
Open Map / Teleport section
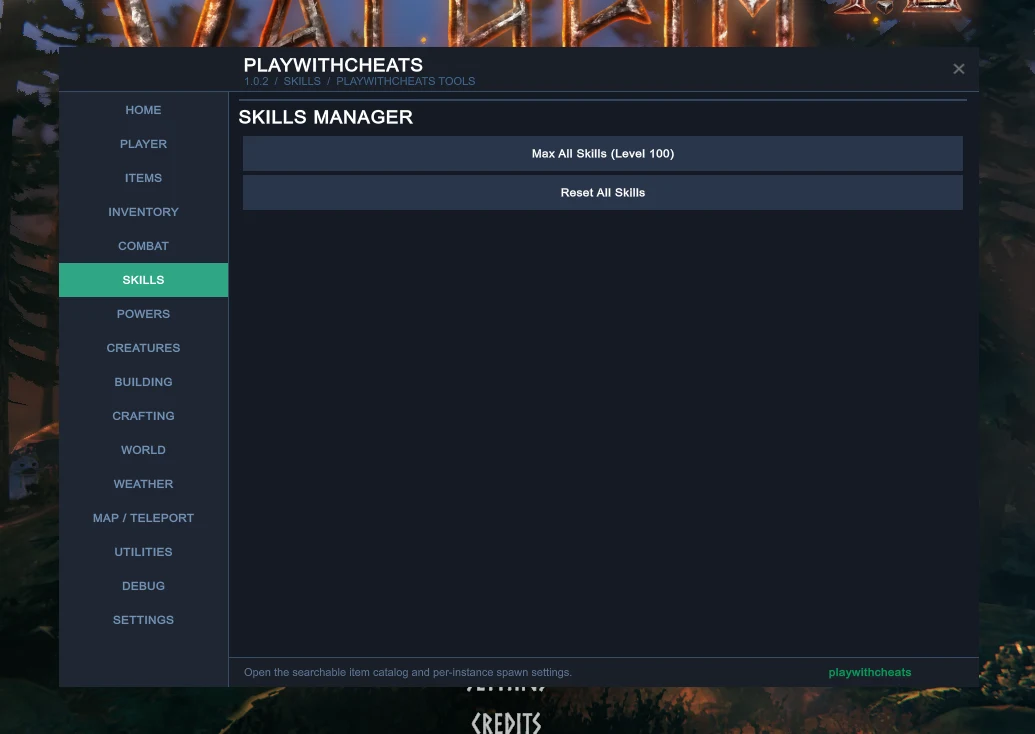click(x=143, y=518)
